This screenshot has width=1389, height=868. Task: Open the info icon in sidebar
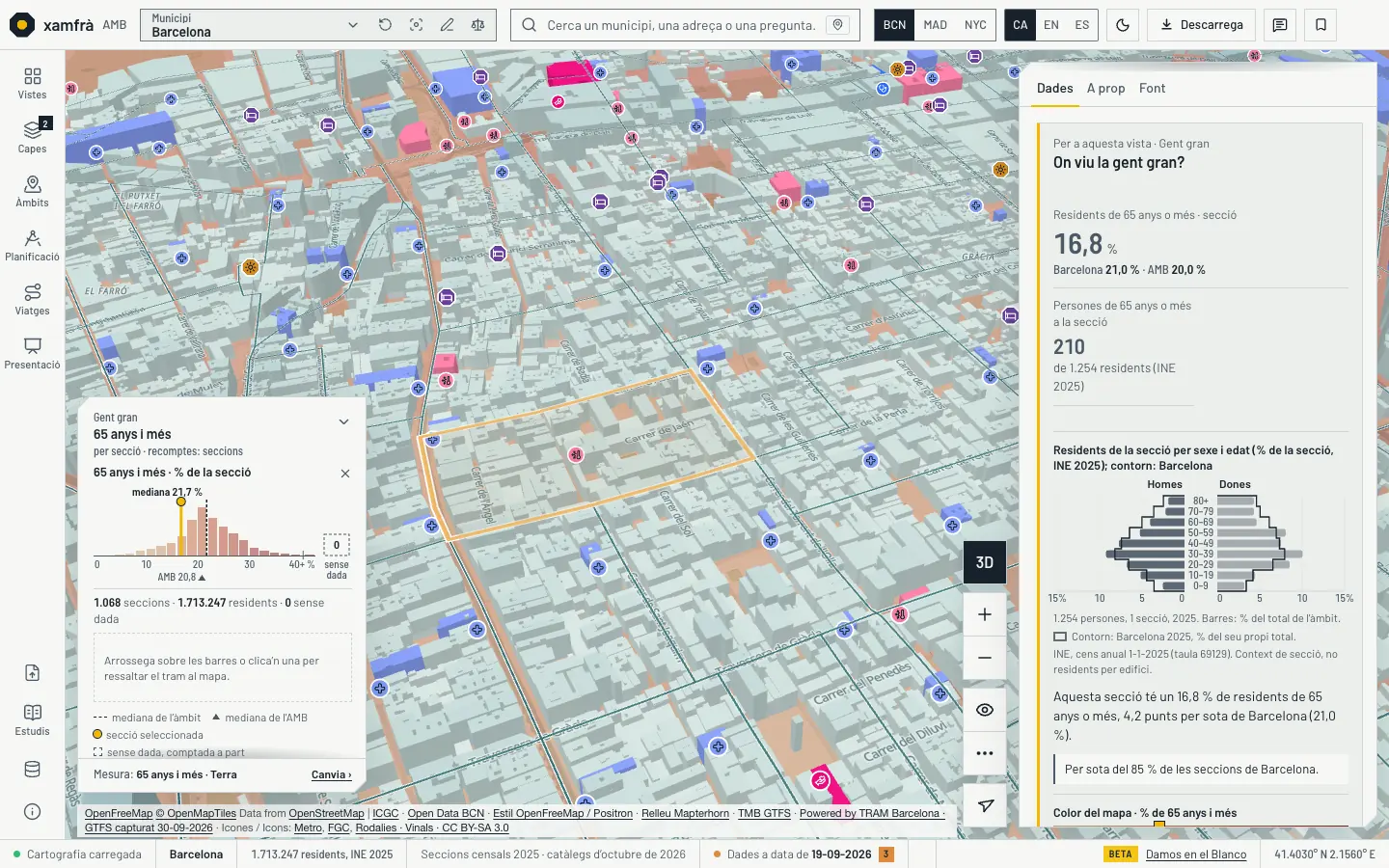tap(32, 811)
